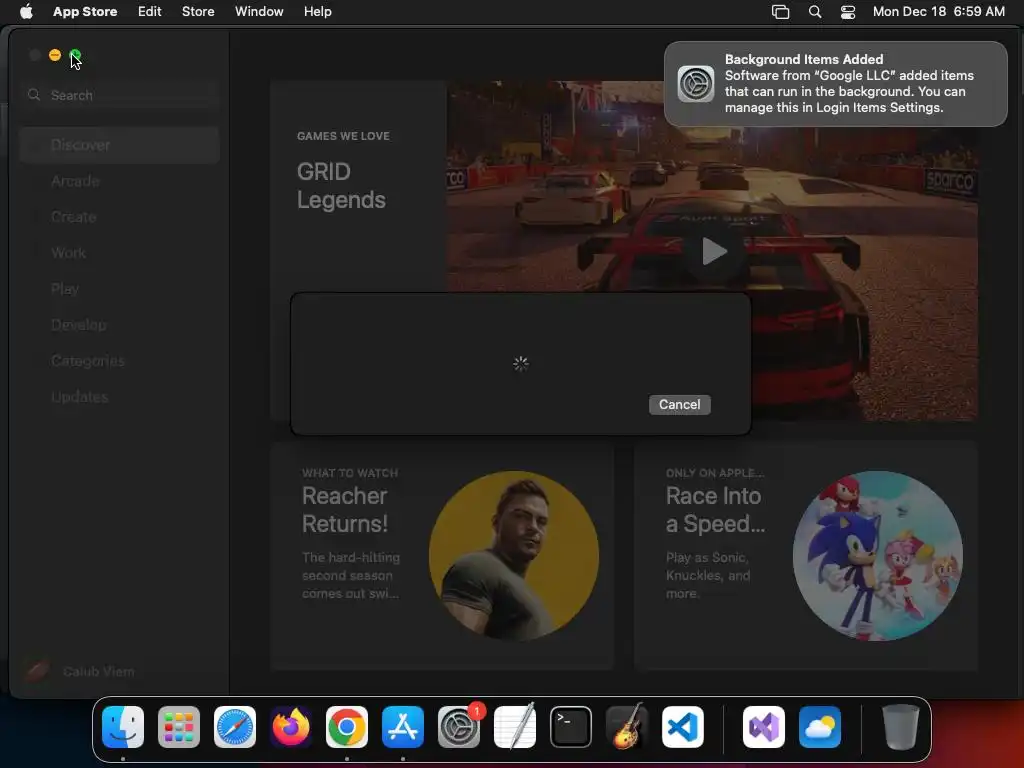Open System Settings with badge in Dock
Screen dimensions: 1024x768
point(459,727)
